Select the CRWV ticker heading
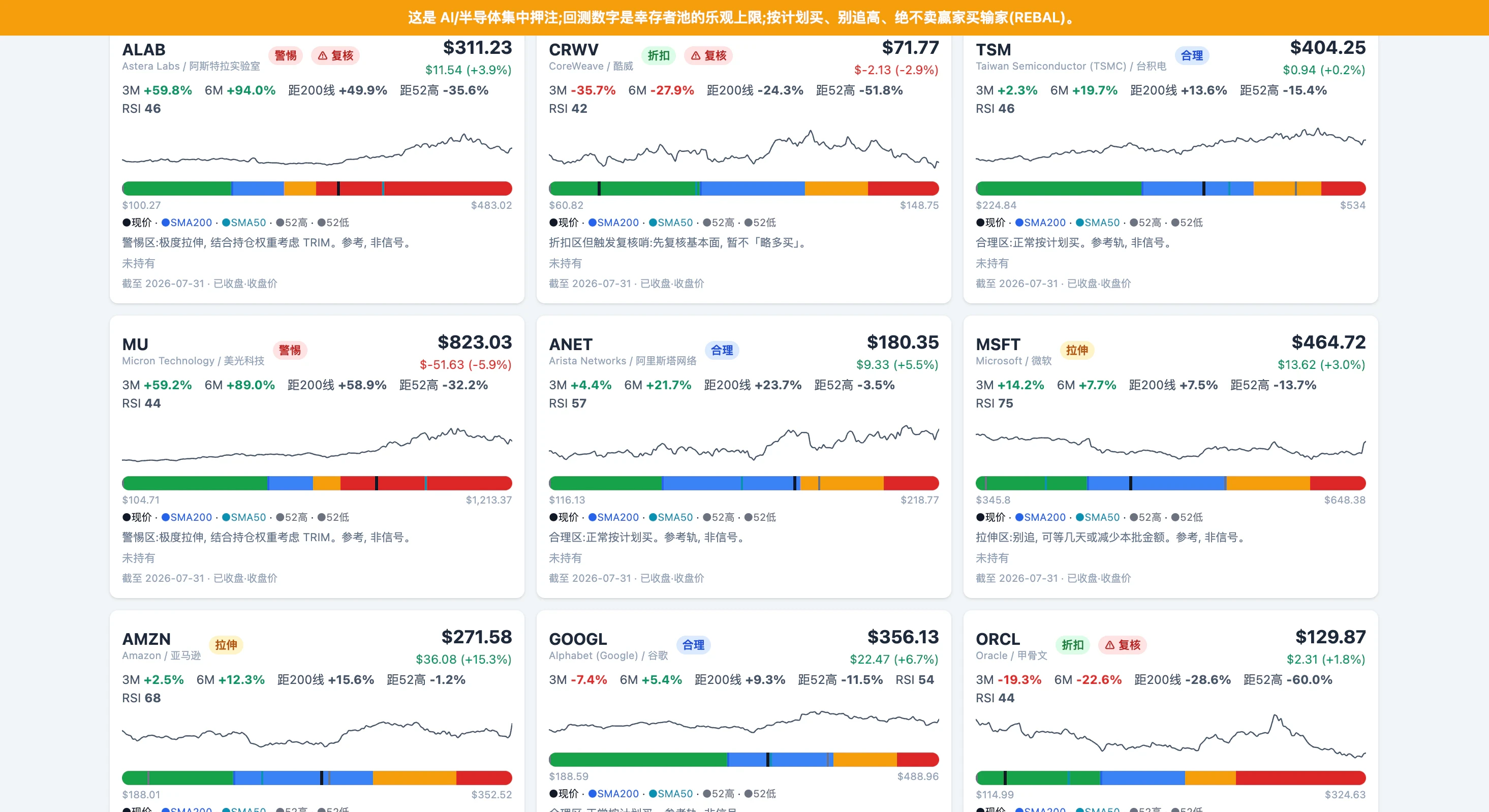This screenshot has width=1489, height=812. point(573,50)
